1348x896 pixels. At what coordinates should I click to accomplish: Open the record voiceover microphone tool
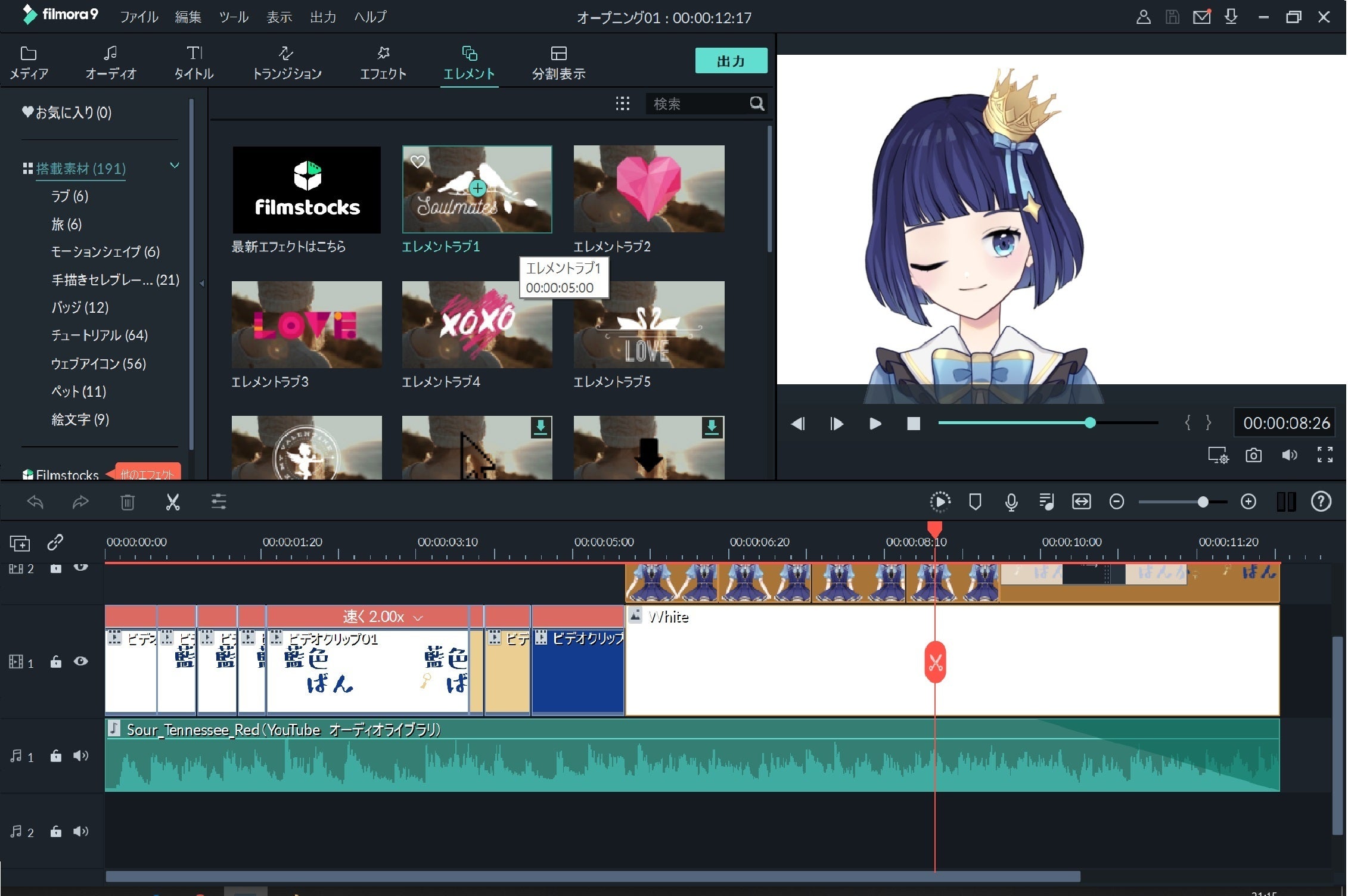(1011, 502)
